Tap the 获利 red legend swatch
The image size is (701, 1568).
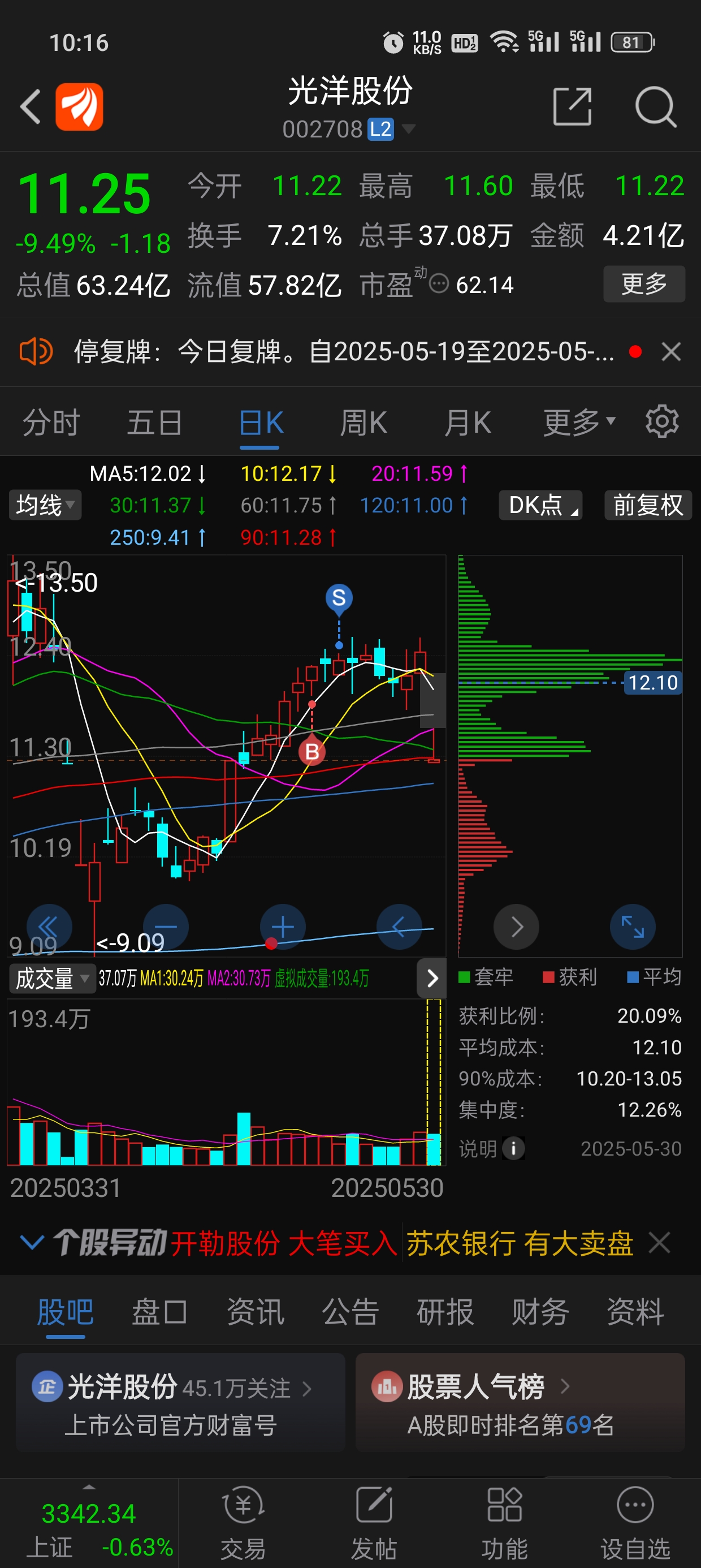coord(548,977)
